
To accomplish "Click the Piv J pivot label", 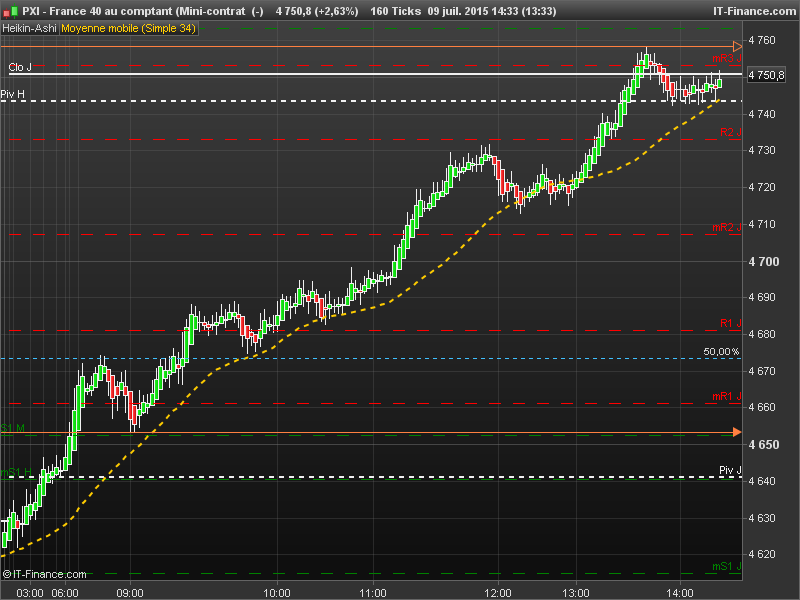I will point(730,470).
